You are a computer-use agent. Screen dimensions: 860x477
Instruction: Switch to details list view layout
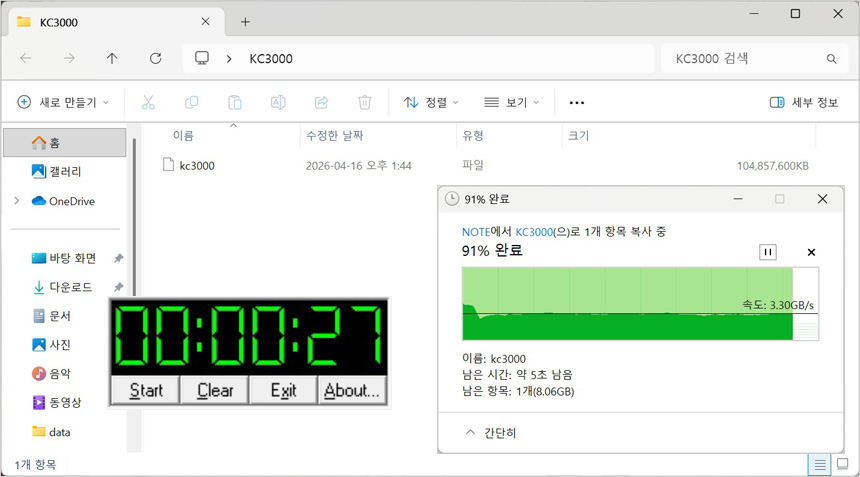click(x=820, y=465)
